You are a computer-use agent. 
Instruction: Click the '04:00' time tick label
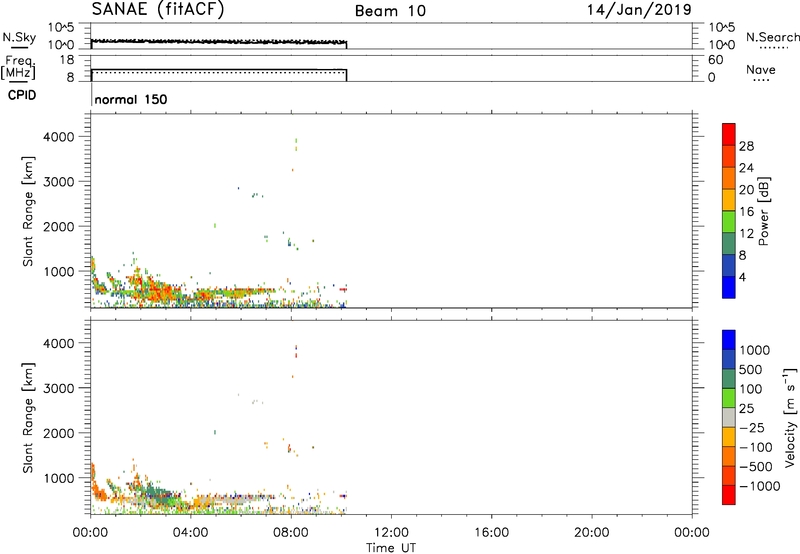coord(191,533)
